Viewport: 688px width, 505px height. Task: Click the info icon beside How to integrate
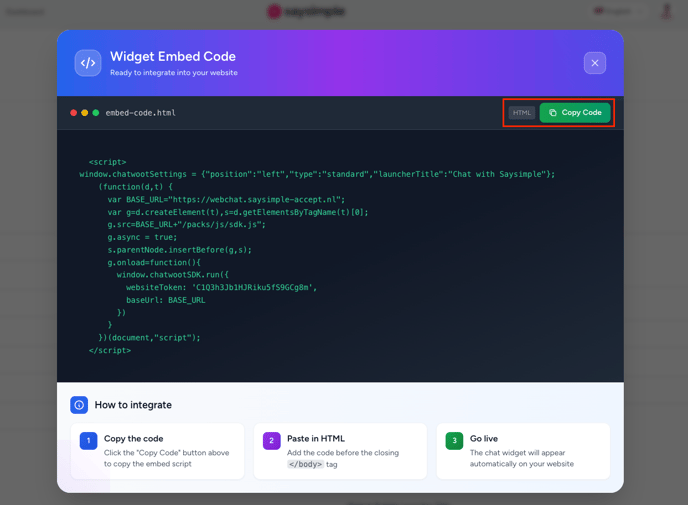click(79, 405)
